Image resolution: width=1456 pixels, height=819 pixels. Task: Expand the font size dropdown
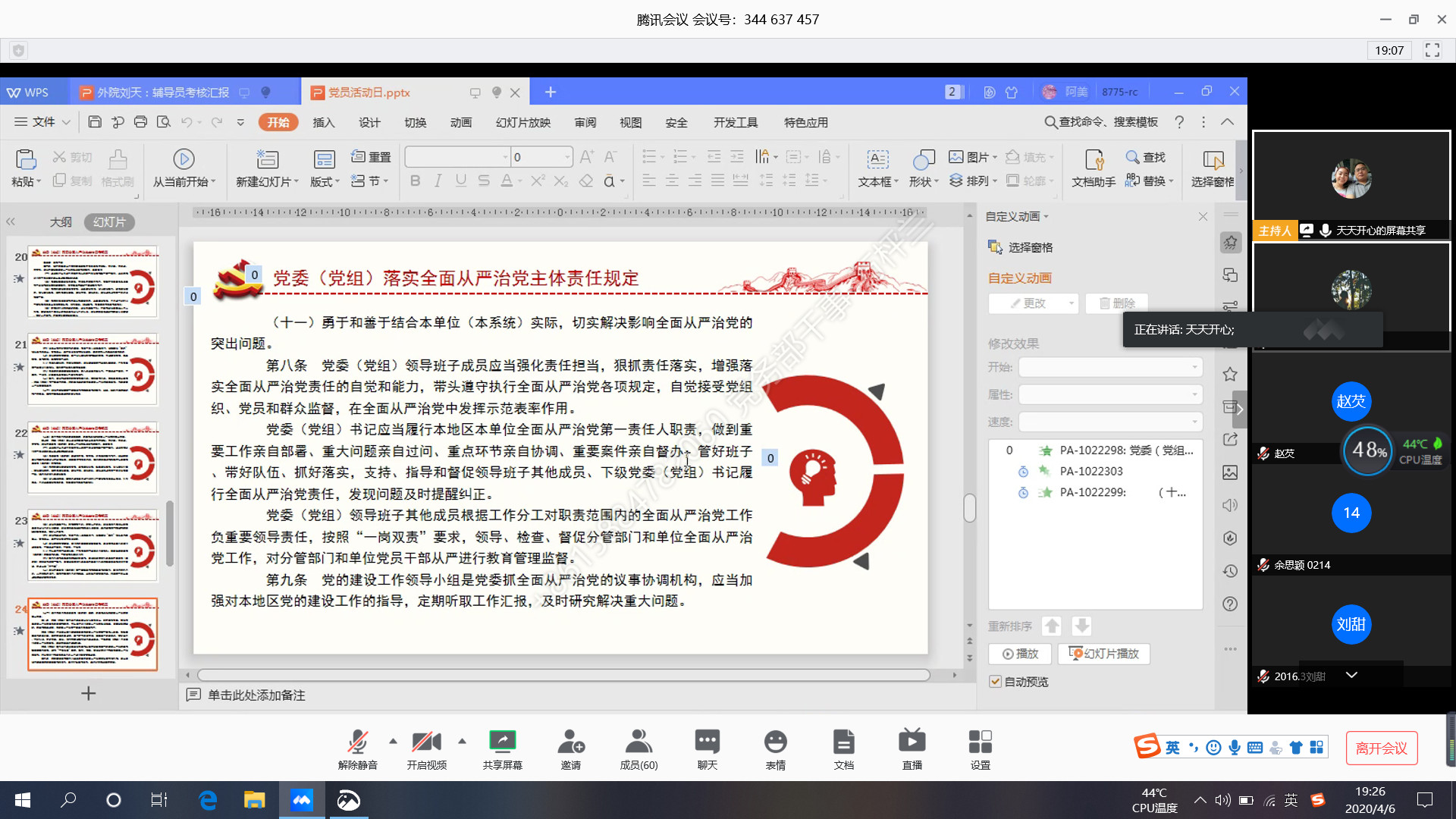pyautogui.click(x=567, y=157)
